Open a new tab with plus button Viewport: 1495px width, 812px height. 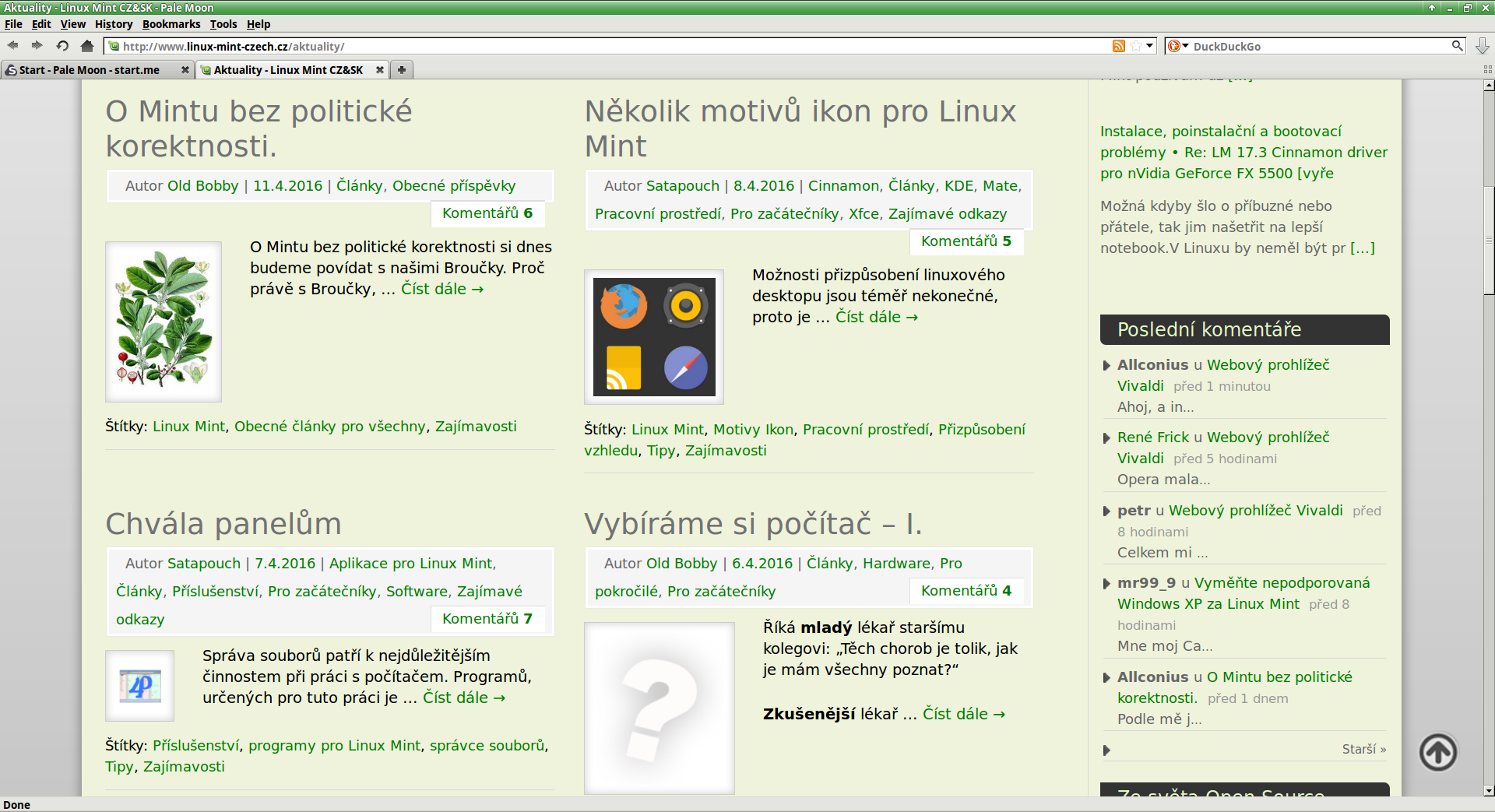tap(402, 70)
